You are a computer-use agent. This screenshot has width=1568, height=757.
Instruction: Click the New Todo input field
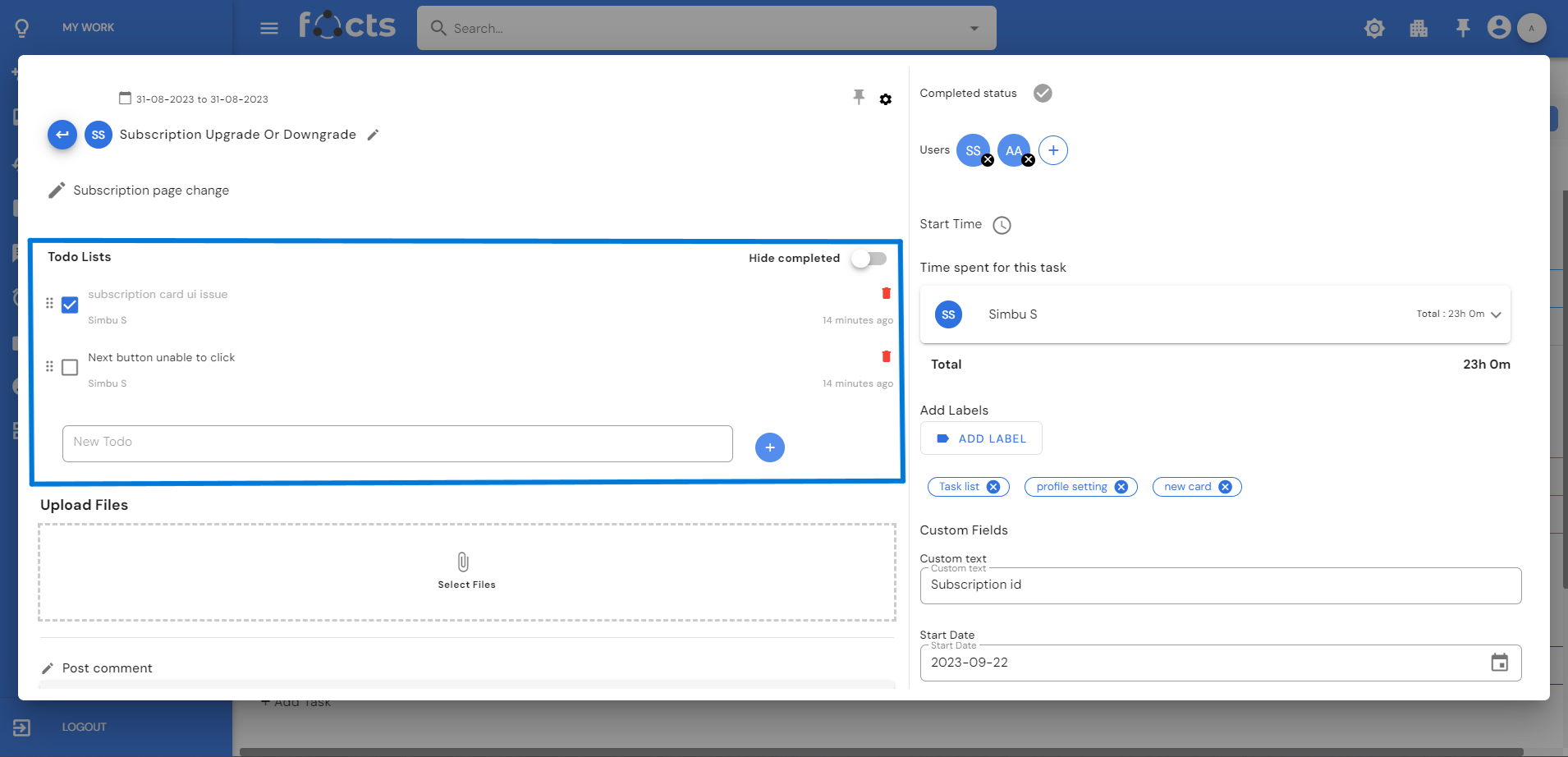click(x=397, y=443)
